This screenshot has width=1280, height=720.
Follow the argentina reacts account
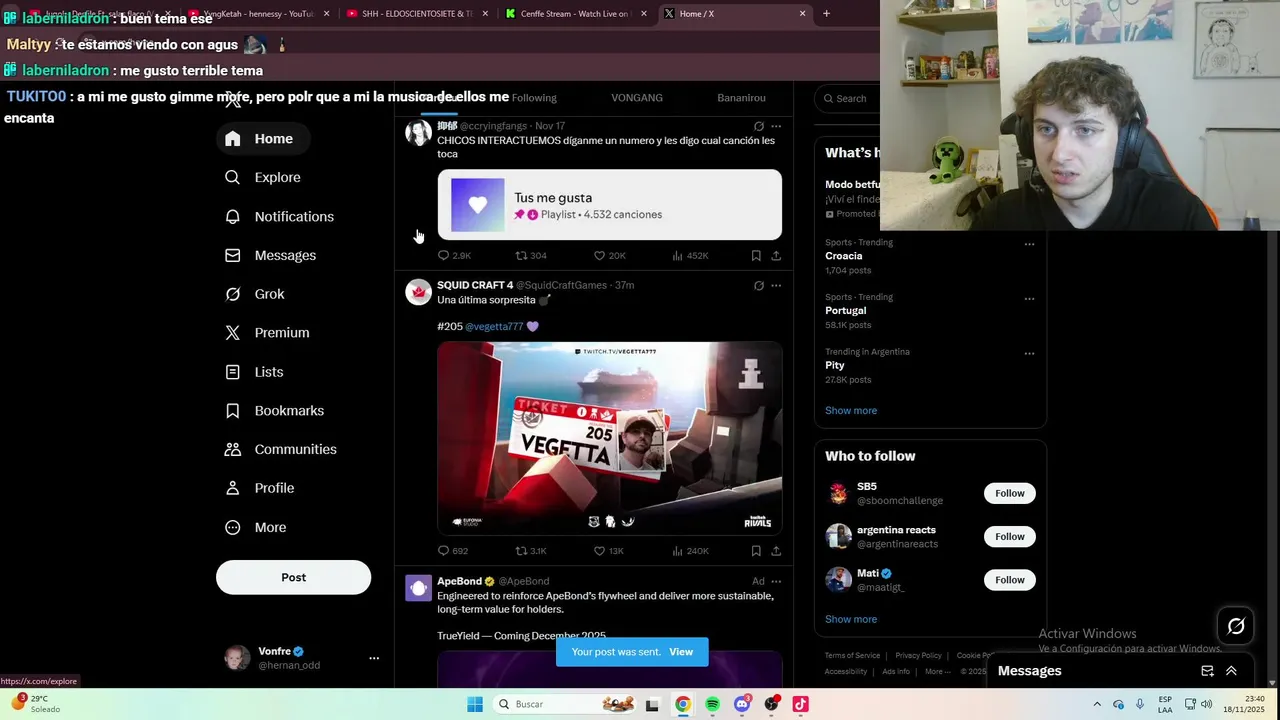(1010, 537)
